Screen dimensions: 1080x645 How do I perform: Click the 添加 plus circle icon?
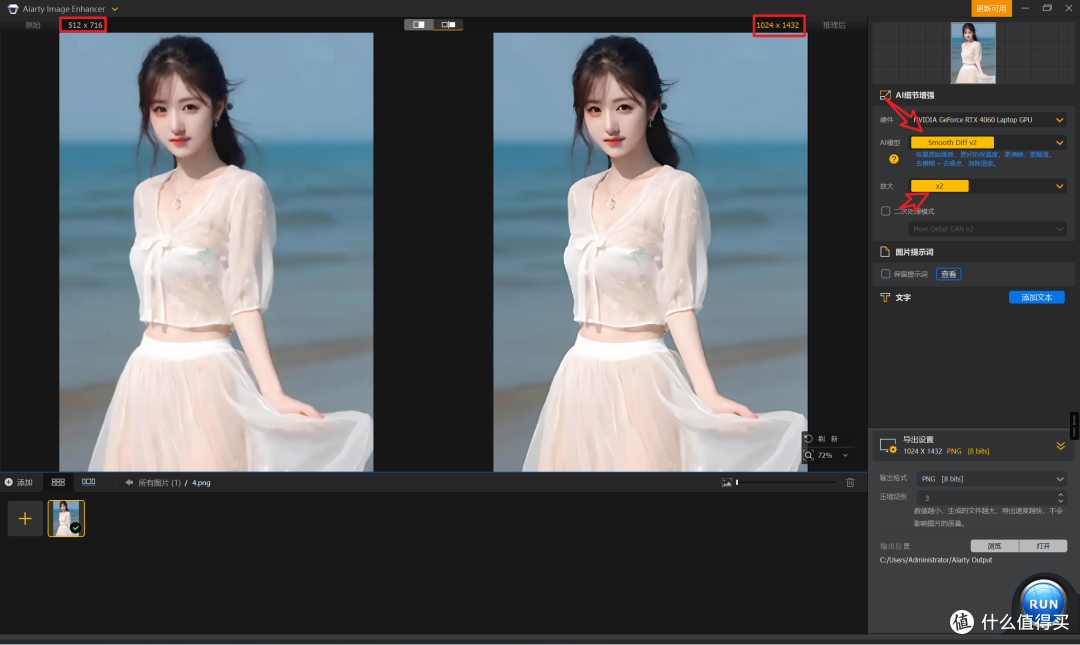coord(9,482)
